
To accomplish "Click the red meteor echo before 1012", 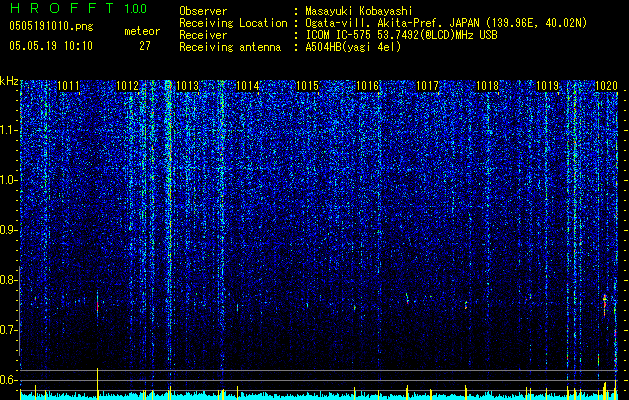I will pyautogui.click(x=97, y=305).
